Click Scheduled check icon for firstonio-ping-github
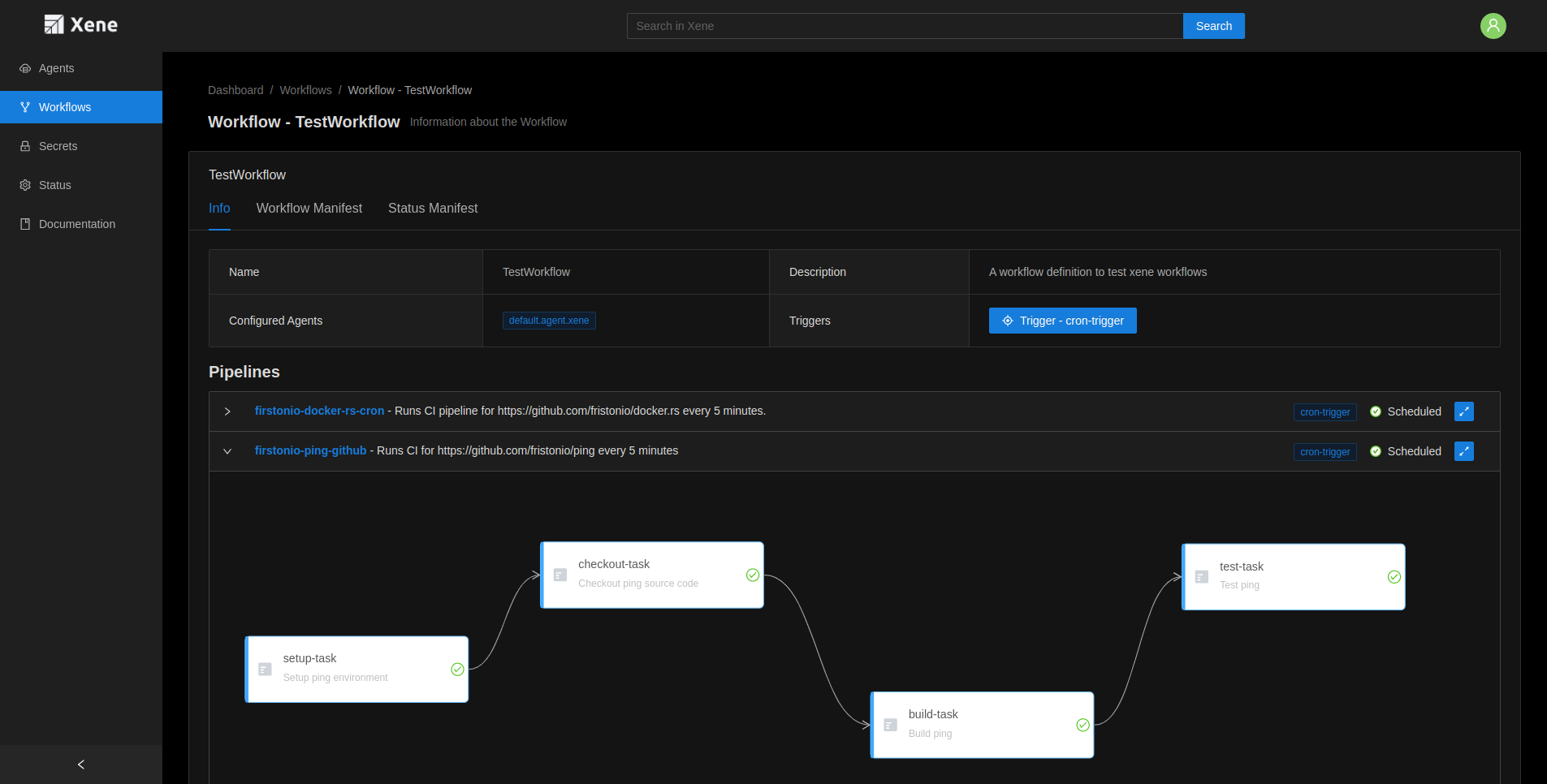This screenshot has height=784, width=1547. point(1376,451)
